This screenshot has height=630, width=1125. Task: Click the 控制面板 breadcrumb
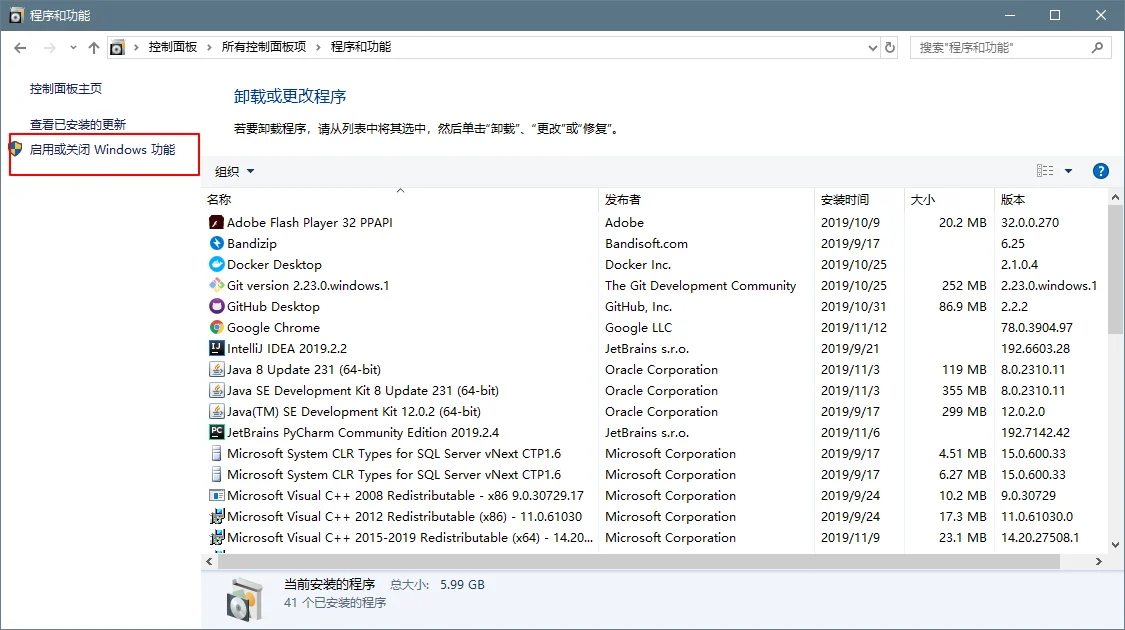click(x=173, y=47)
